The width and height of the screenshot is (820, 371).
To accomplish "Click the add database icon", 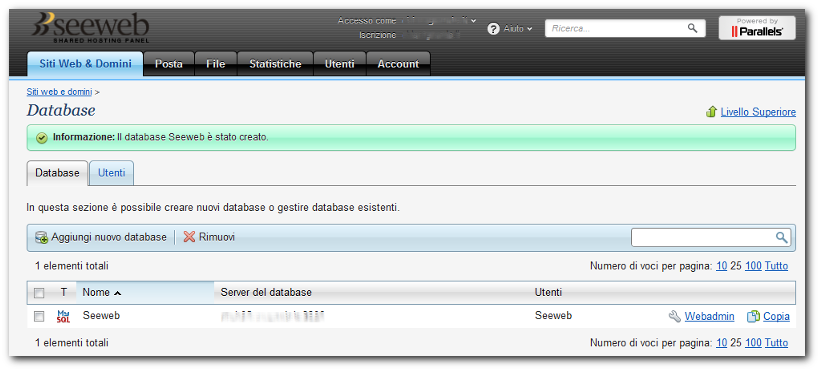I will 42,237.
